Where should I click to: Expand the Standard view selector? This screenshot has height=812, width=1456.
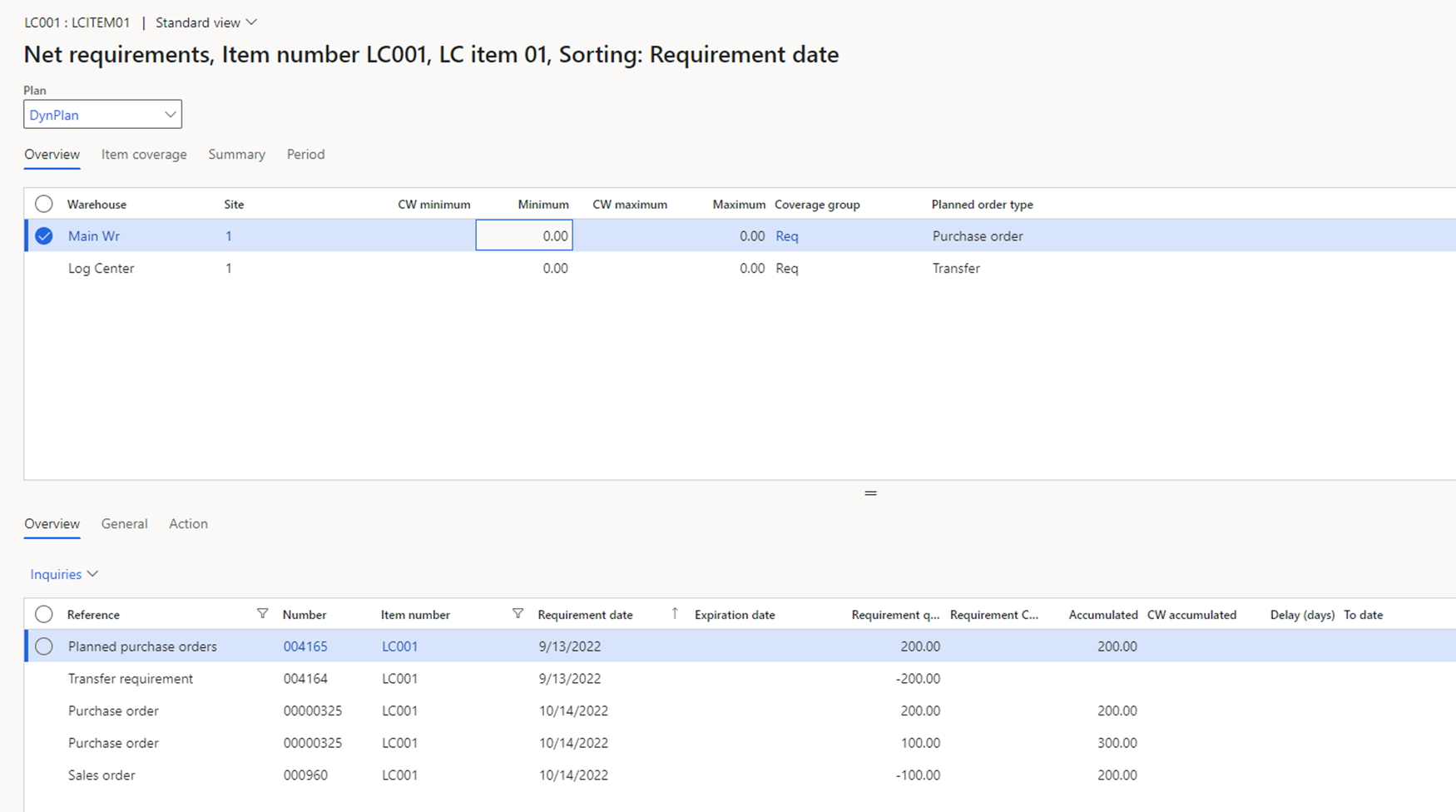click(206, 22)
